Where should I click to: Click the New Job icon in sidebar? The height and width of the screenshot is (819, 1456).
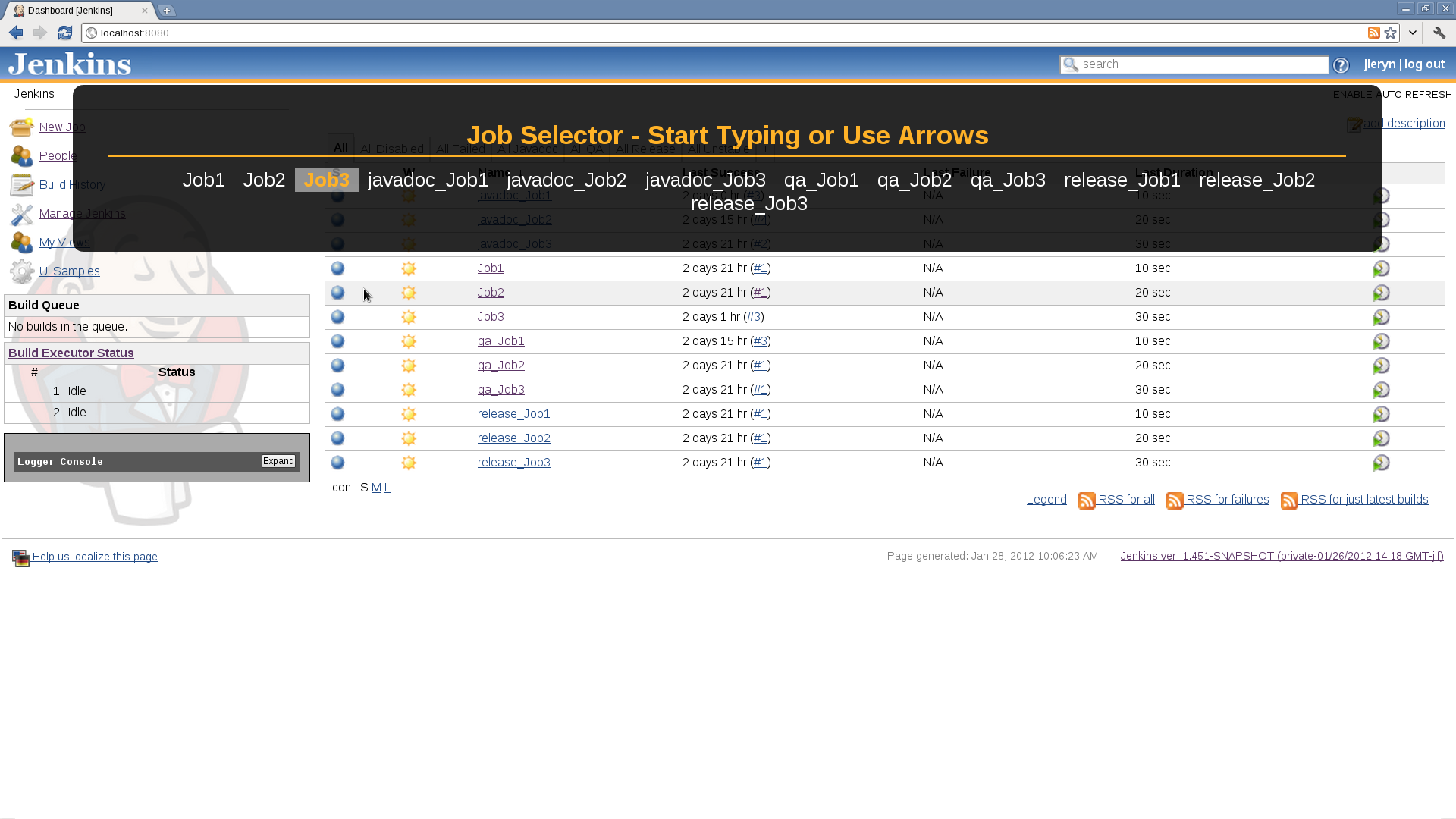coord(21,127)
